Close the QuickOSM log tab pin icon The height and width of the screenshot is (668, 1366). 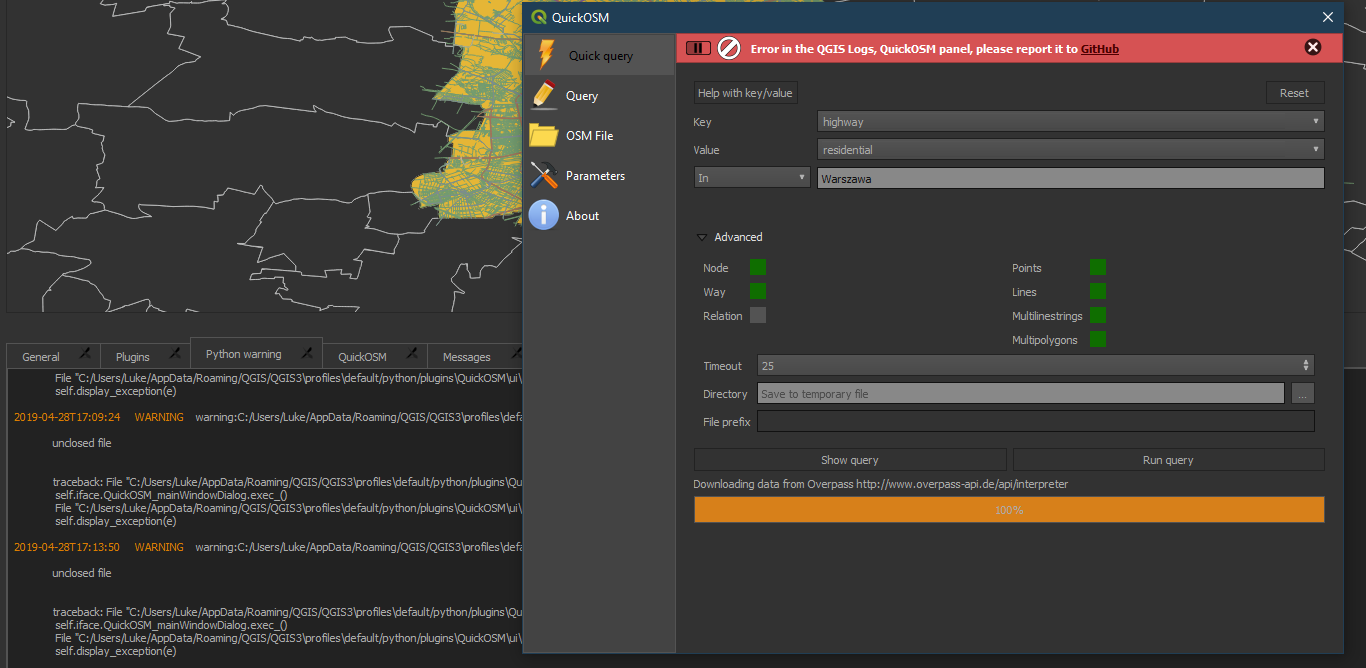(411, 354)
